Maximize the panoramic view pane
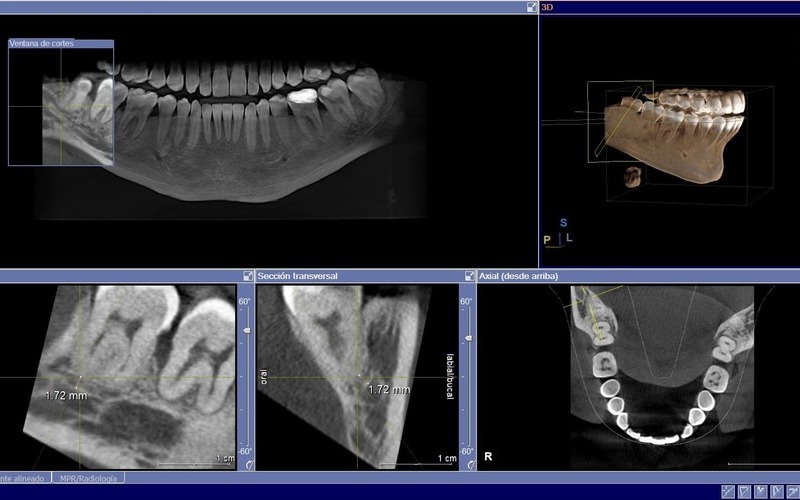 tap(532, 7)
